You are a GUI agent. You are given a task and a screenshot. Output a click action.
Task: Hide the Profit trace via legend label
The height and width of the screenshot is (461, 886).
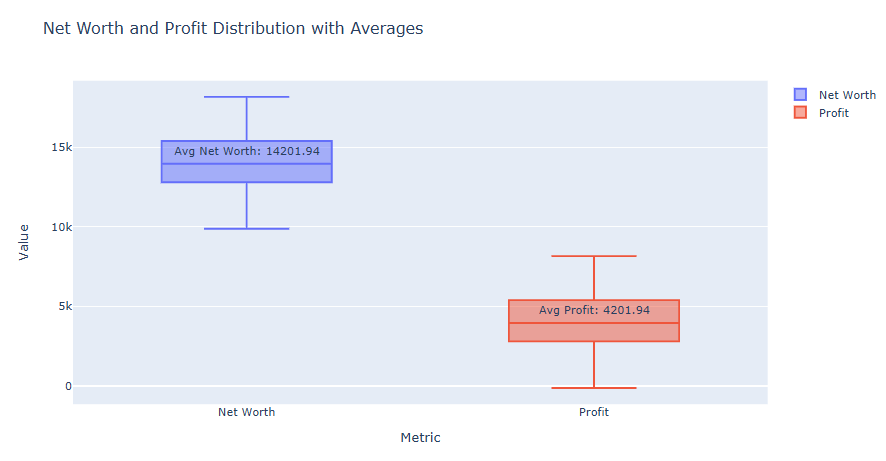pos(833,113)
